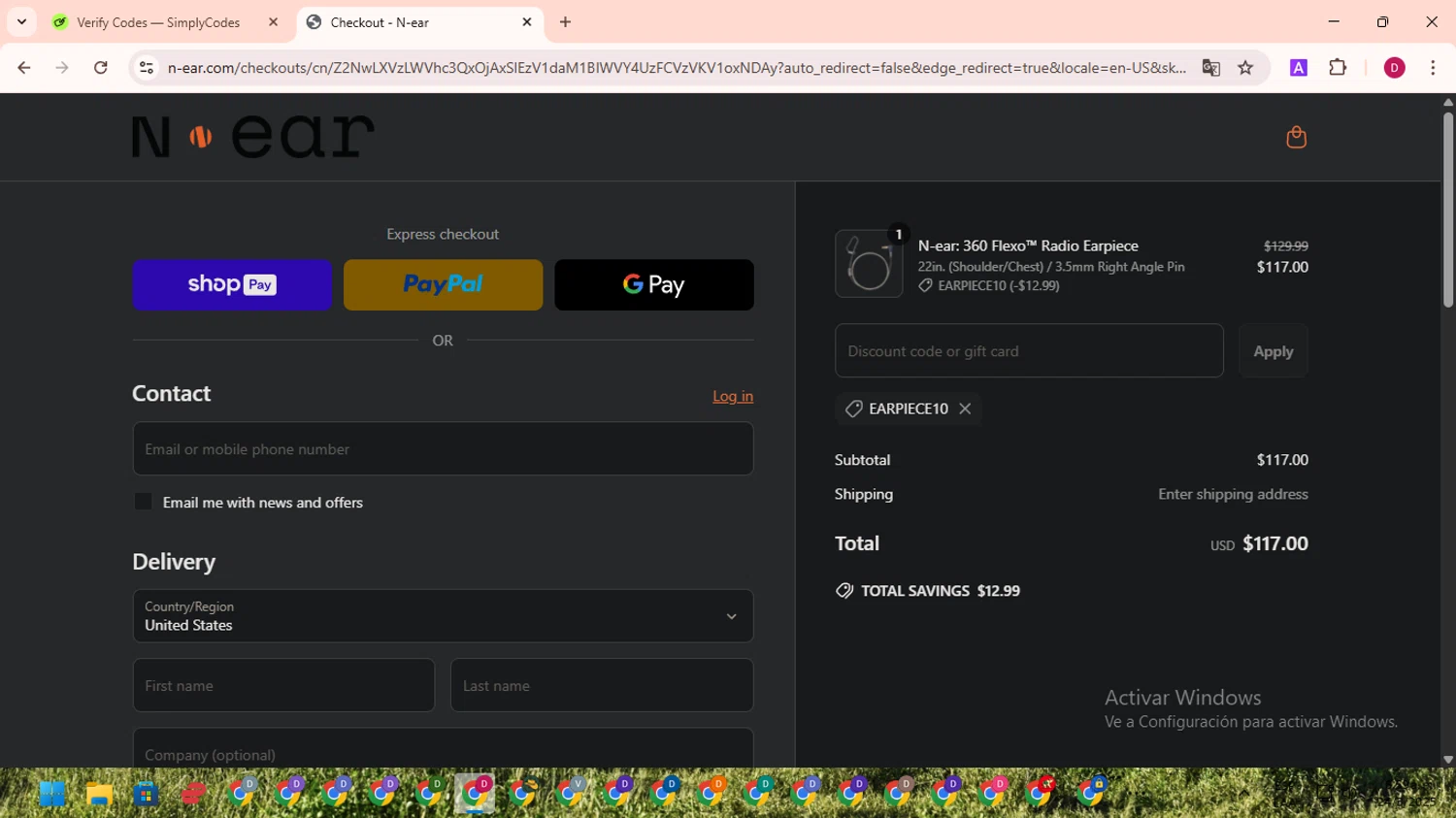
Task: Open File Explorer from the taskbar
Action: pyautogui.click(x=99, y=794)
